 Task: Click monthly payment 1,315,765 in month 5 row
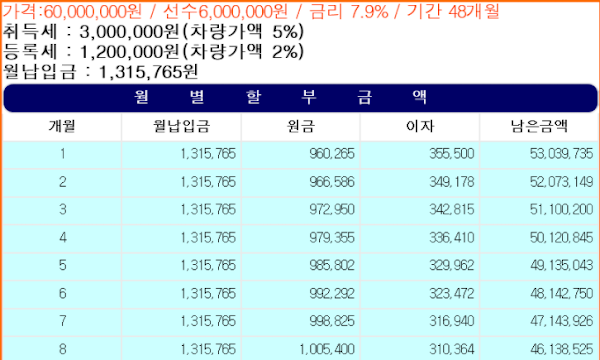[x=208, y=266]
